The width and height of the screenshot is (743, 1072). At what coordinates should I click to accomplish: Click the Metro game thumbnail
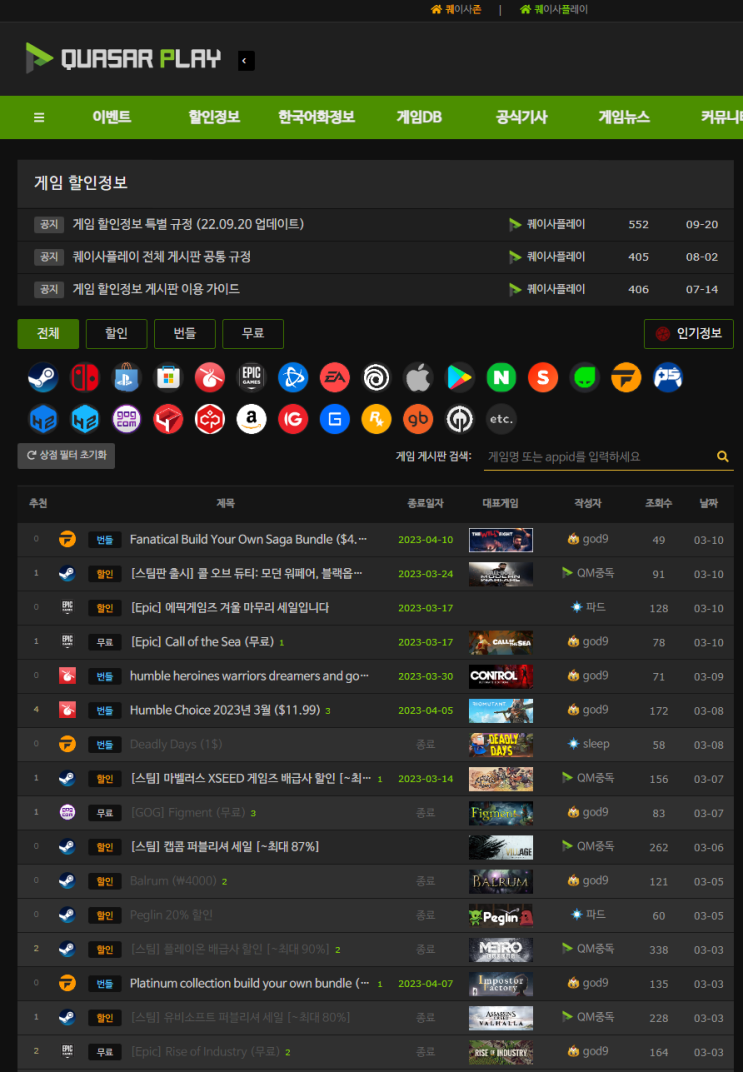point(501,950)
